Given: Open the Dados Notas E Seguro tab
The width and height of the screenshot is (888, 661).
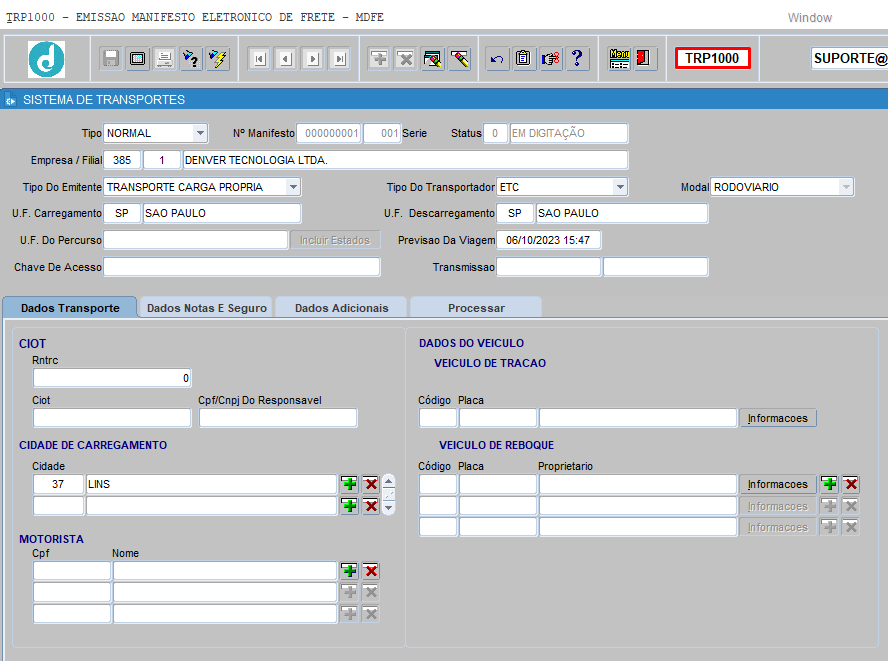Looking at the screenshot, I should [207, 308].
